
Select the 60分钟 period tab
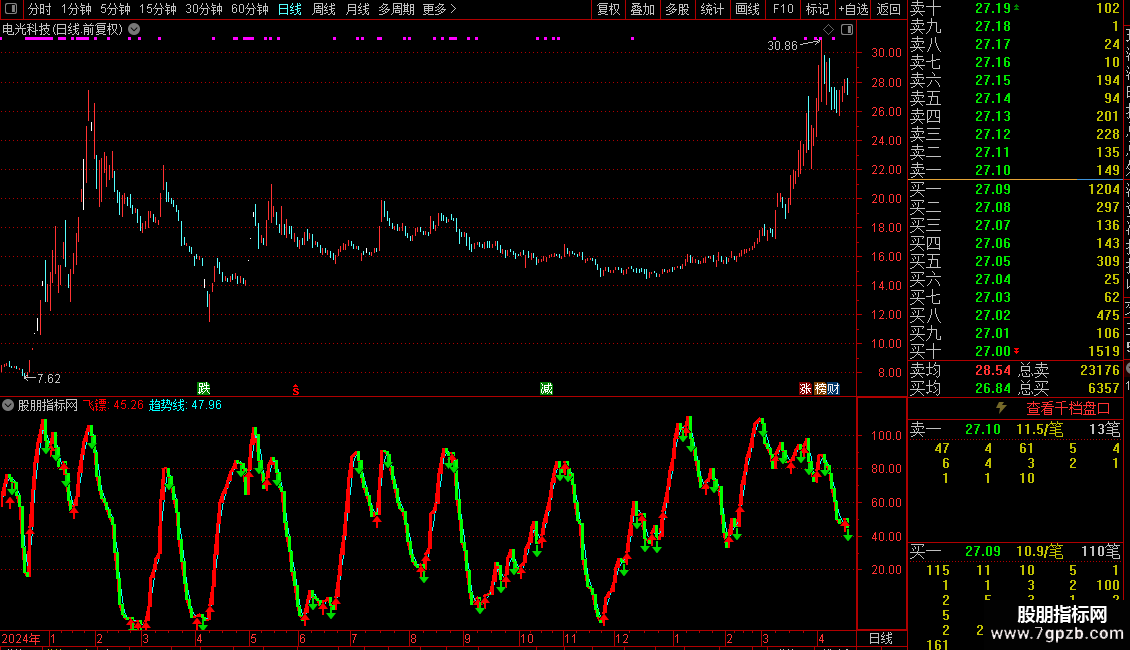click(249, 9)
